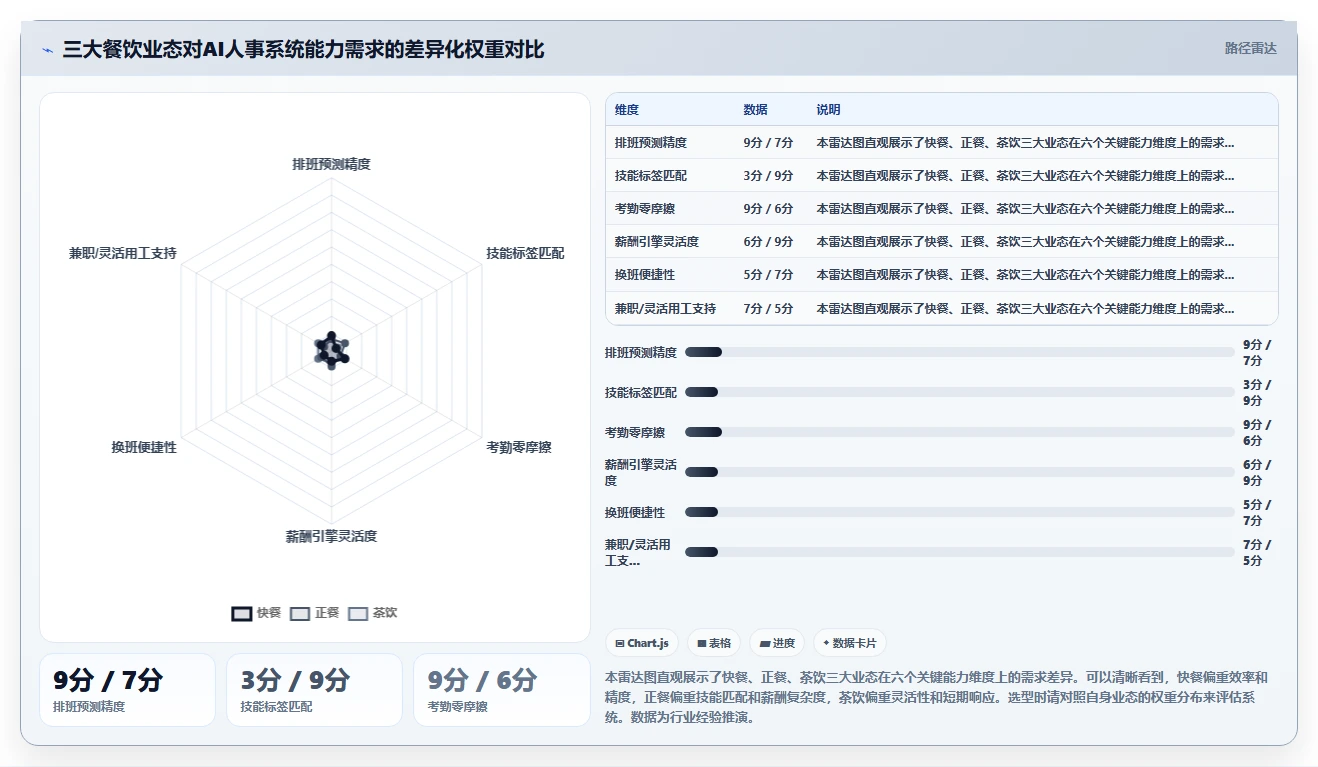Toggle the 正餐 legend series

click(x=315, y=613)
